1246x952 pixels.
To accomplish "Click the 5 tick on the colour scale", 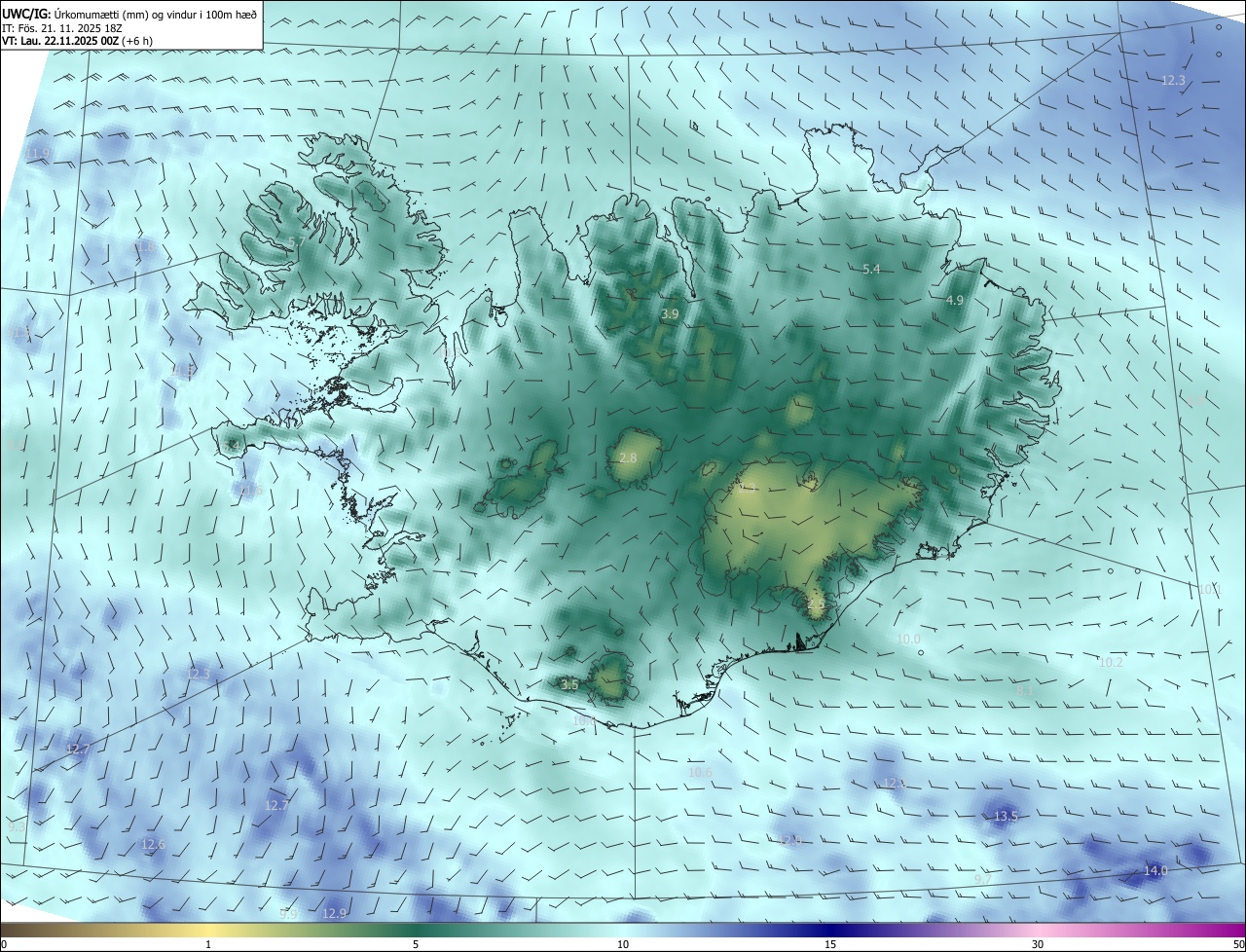I will point(416,945).
